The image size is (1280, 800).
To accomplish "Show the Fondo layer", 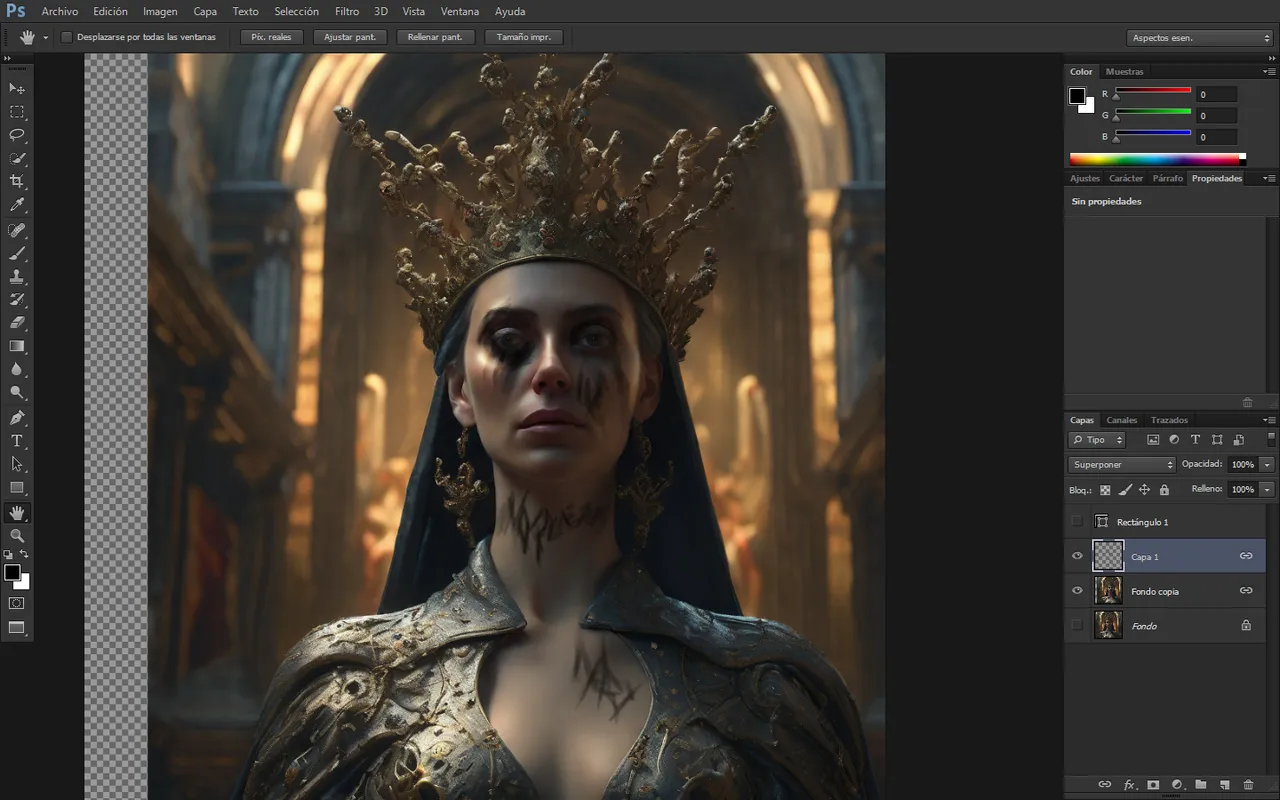I will (1077, 626).
